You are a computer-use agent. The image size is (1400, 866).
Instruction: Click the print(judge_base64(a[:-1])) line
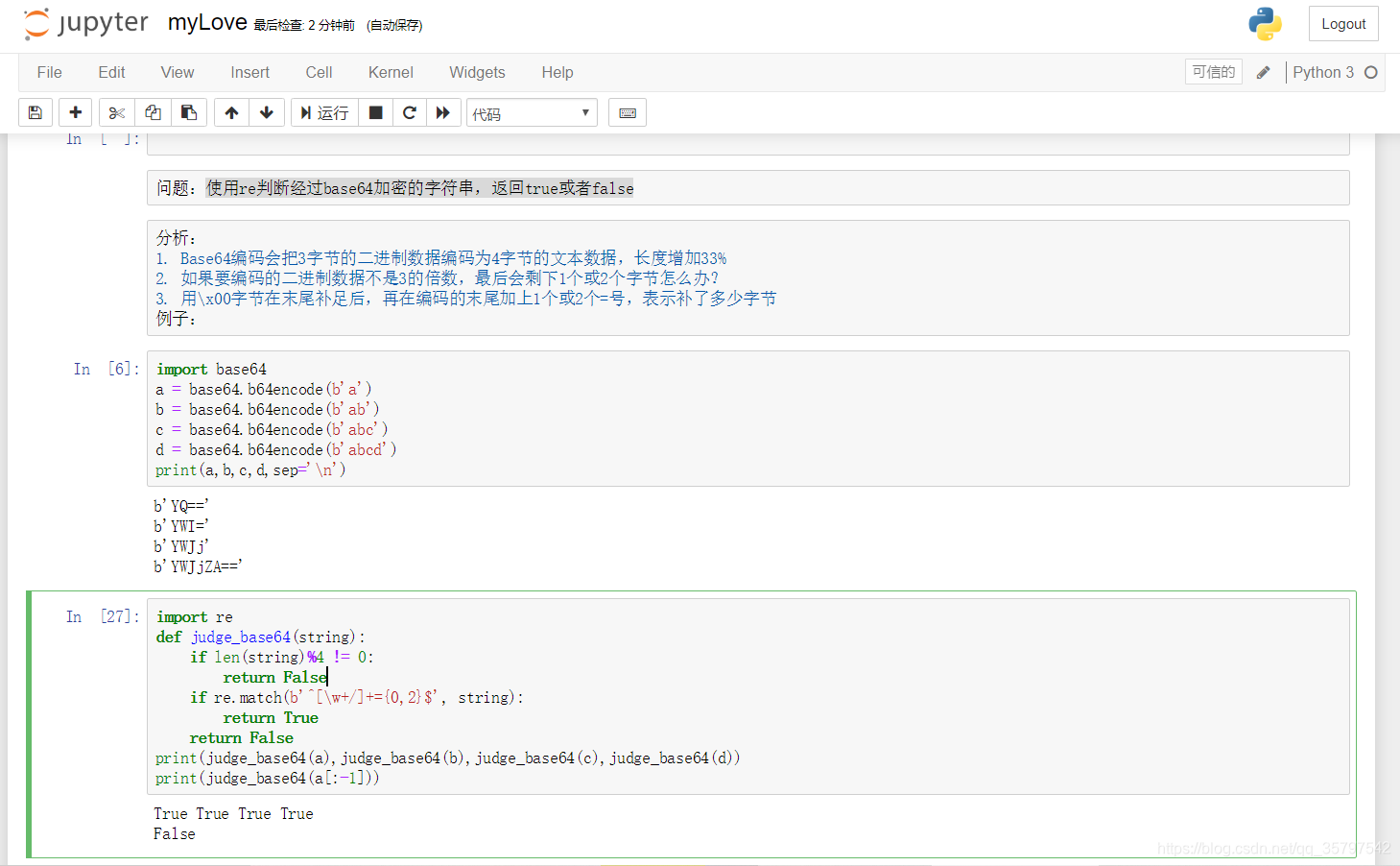coord(268,778)
